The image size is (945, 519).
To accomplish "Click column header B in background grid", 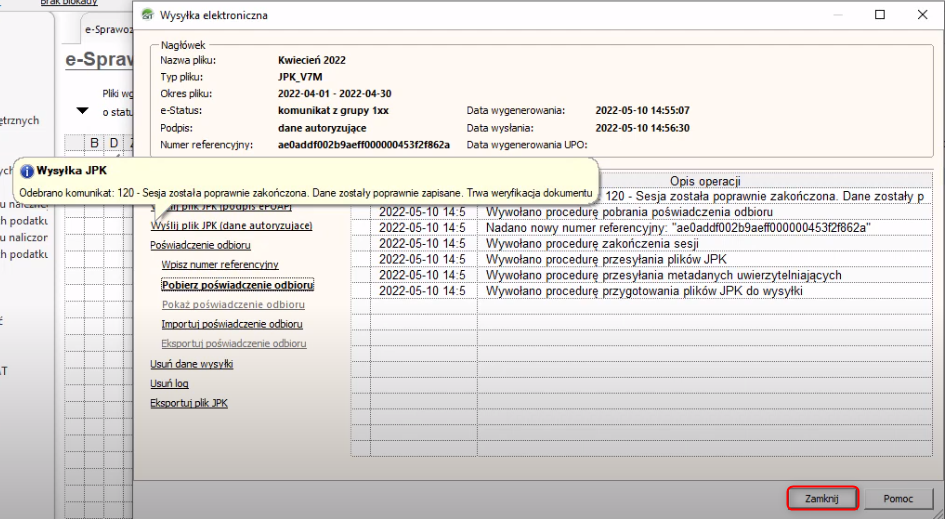I will [x=94, y=143].
